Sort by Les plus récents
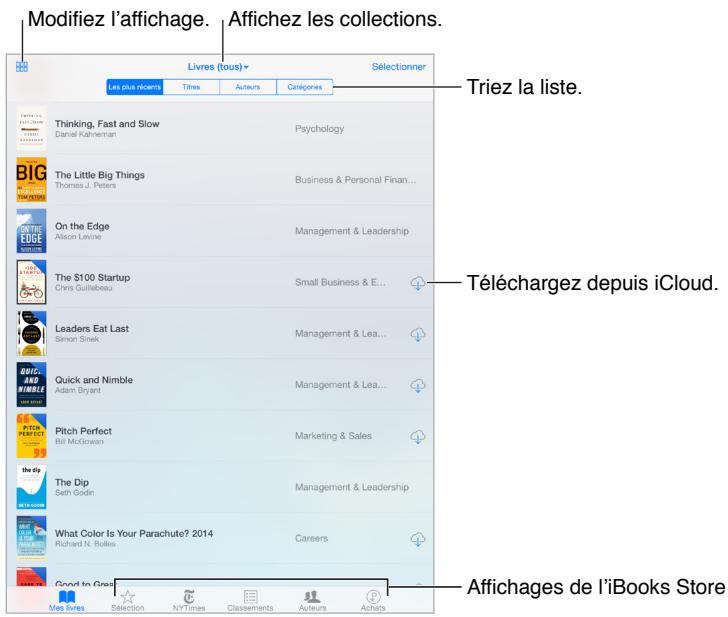This screenshot has width=728, height=617. pyautogui.click(x=135, y=87)
